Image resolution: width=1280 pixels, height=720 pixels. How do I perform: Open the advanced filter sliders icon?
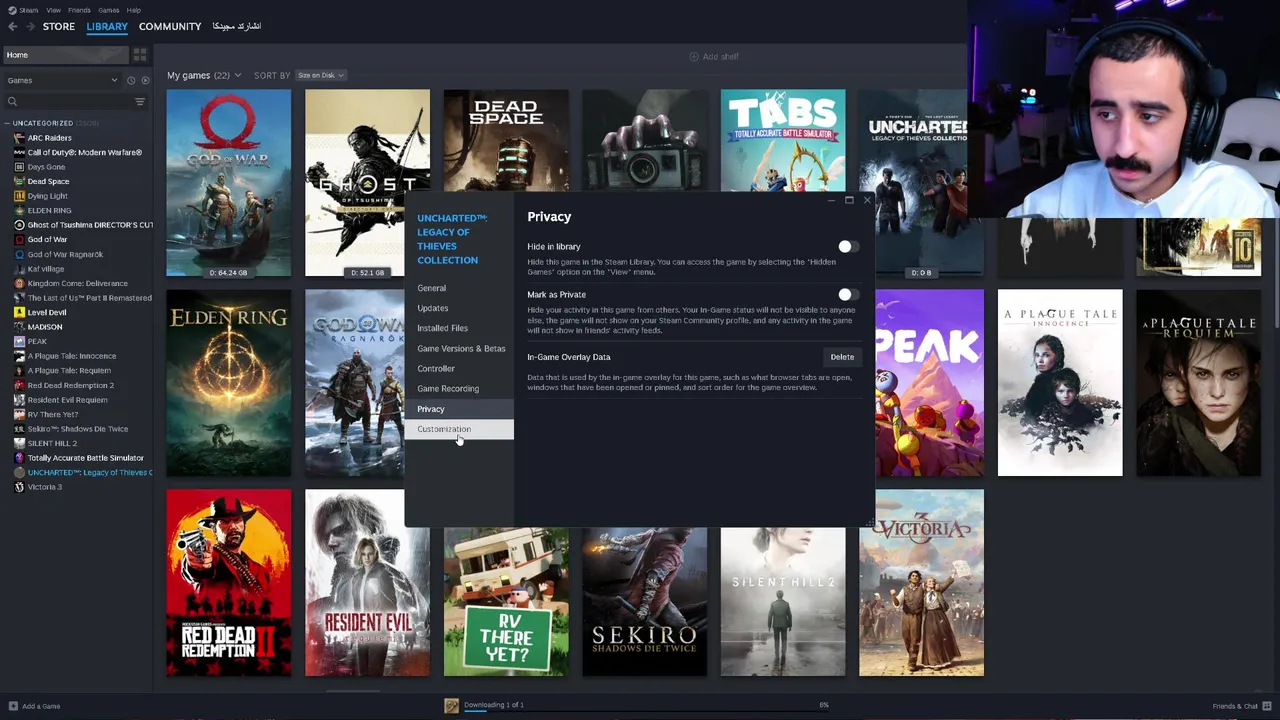(x=140, y=101)
